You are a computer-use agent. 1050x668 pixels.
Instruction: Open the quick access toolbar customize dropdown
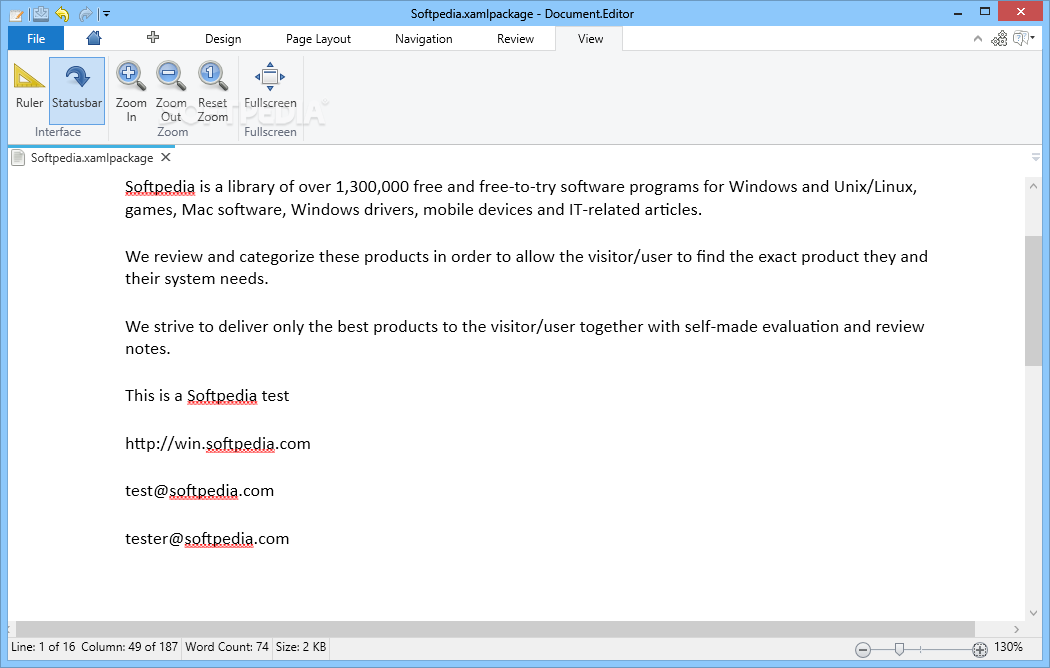tap(106, 13)
